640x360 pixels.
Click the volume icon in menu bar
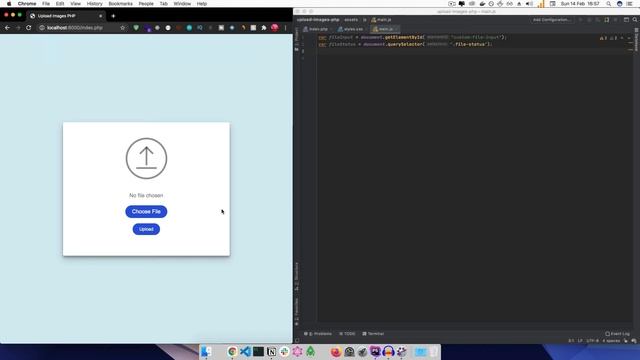point(529,4)
